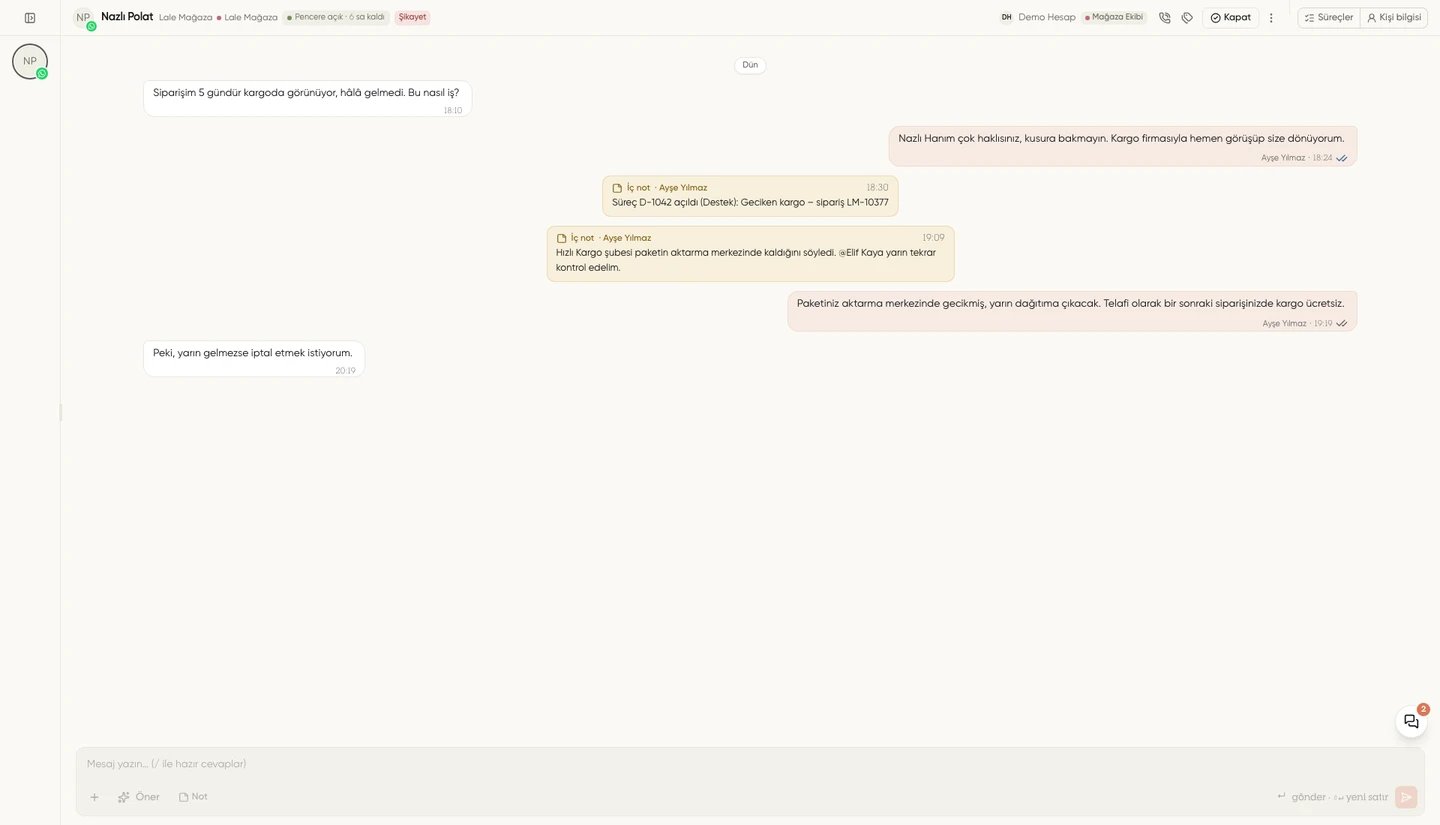The width and height of the screenshot is (1440, 825).
Task: Click the @Elif Kaya mention in the note
Action: [861, 253]
